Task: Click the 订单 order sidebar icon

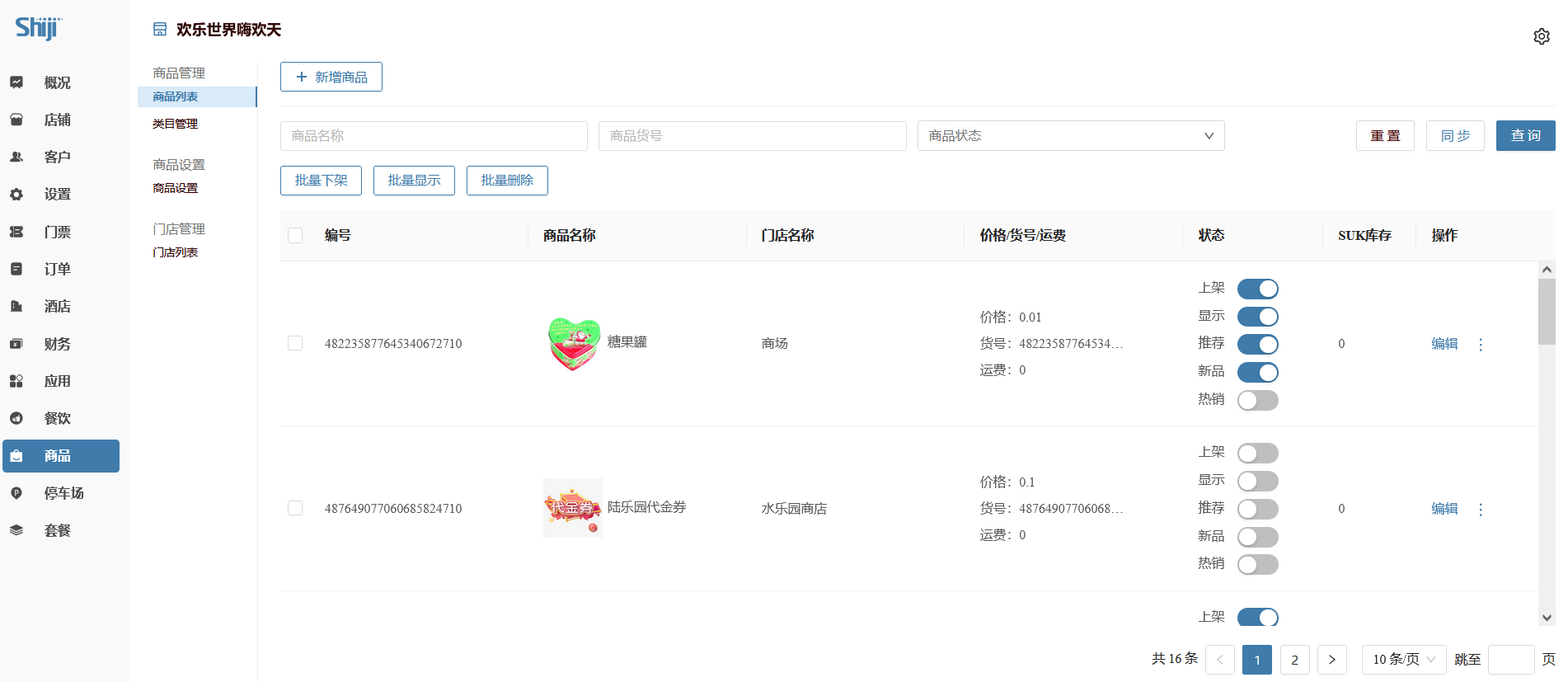Action: (x=16, y=269)
